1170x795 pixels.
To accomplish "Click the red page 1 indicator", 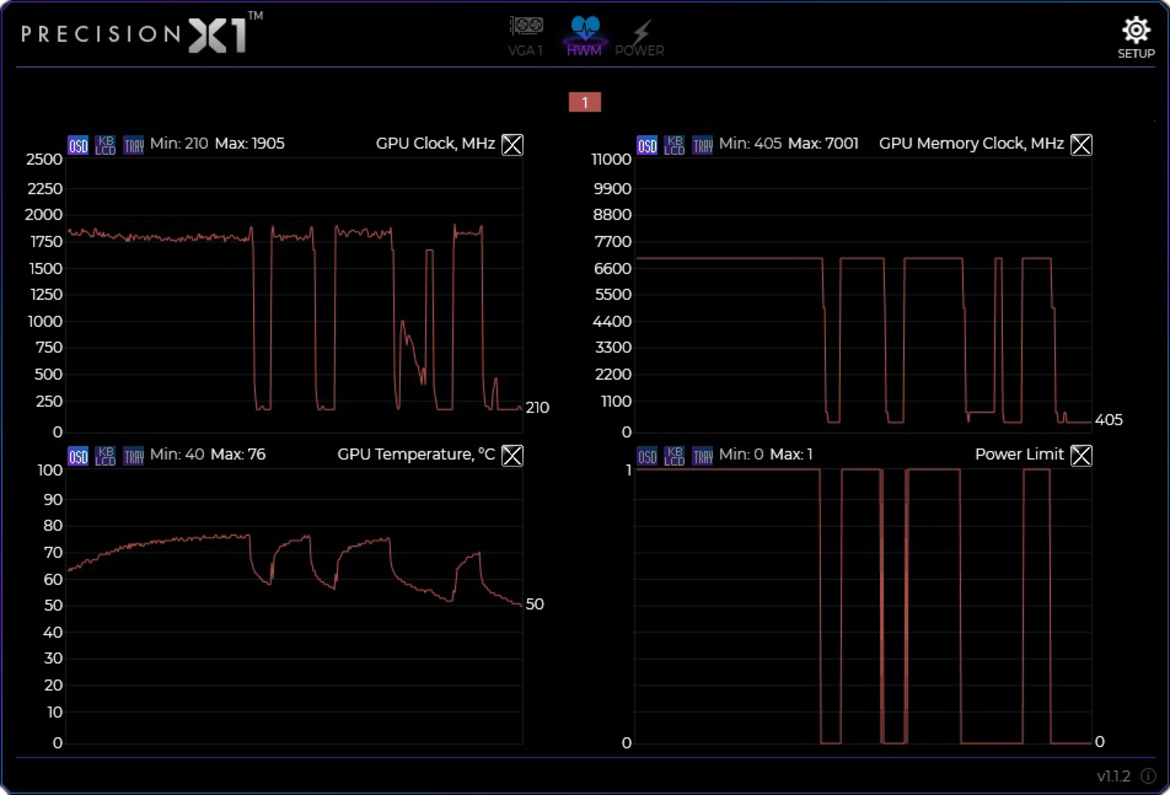I will click(x=585, y=102).
